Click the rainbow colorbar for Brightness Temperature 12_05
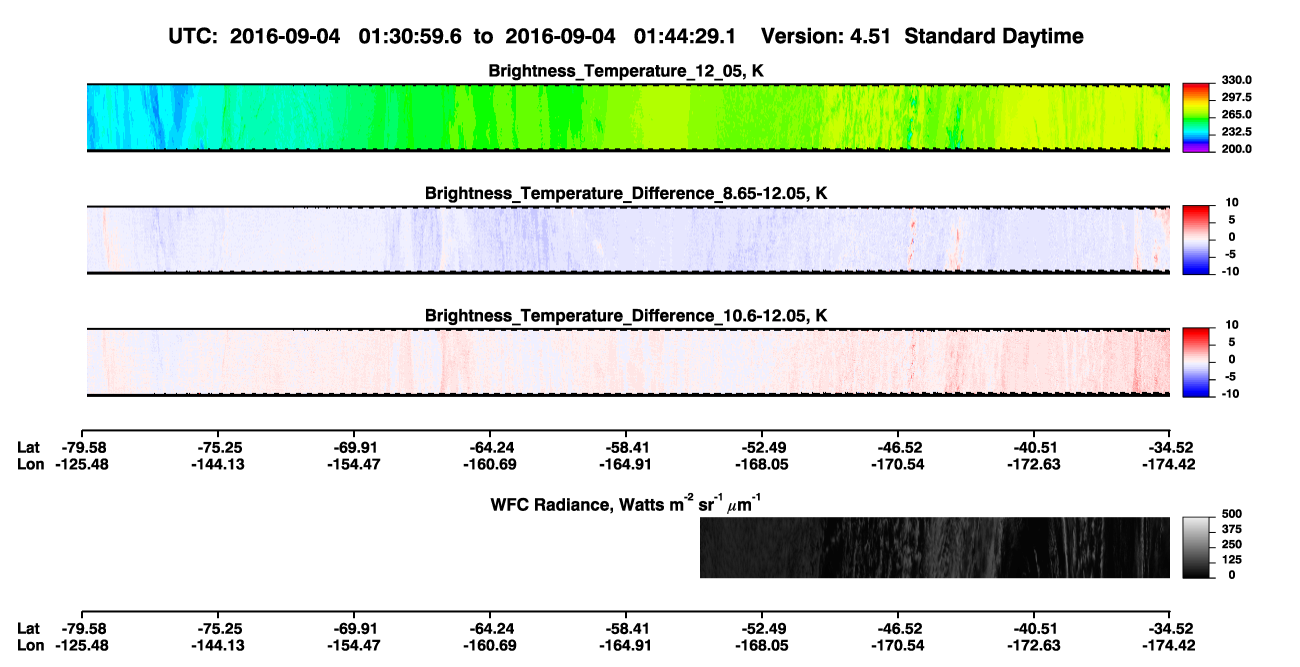Viewport: 1300px width, 667px height. 1197,118
